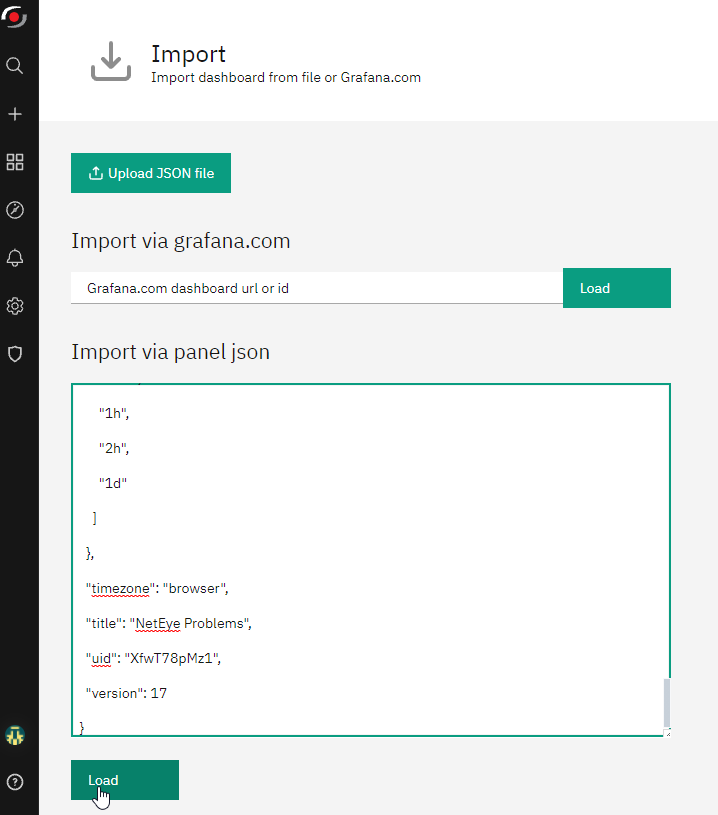Load the pasted panel json
The width and height of the screenshot is (718, 815).
[x=125, y=780]
